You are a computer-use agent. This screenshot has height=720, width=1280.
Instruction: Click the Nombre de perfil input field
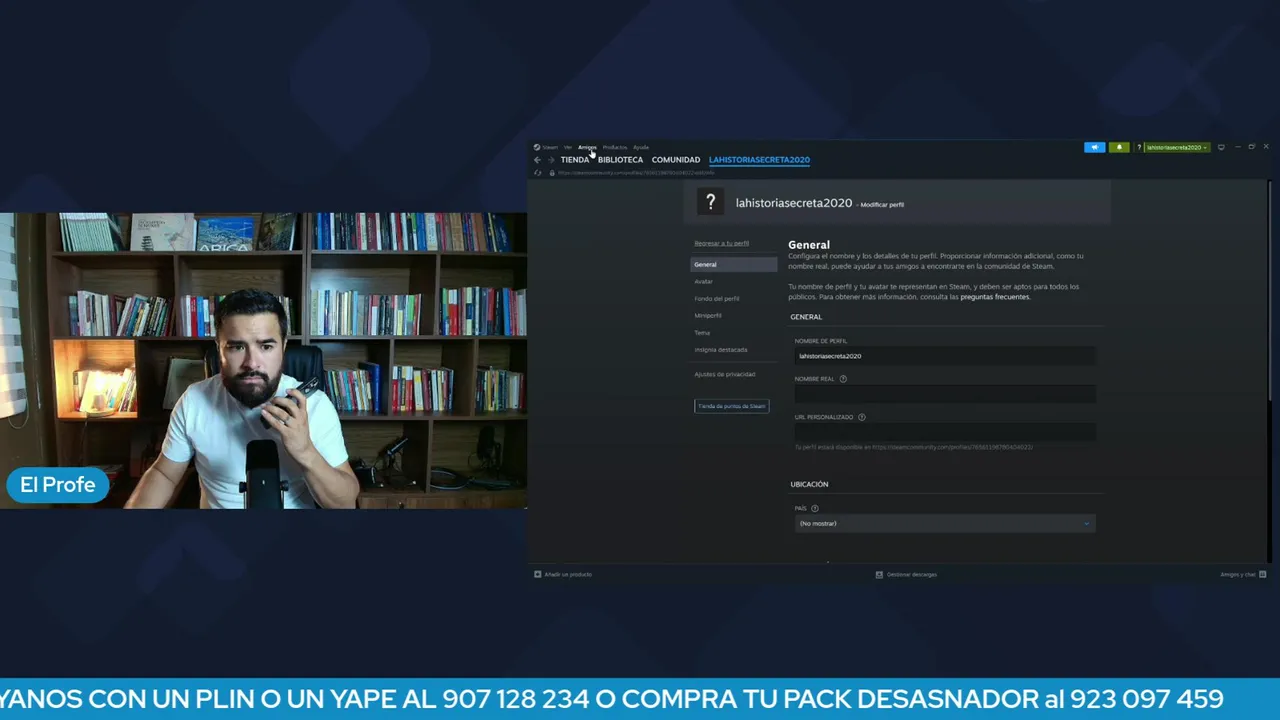point(945,356)
